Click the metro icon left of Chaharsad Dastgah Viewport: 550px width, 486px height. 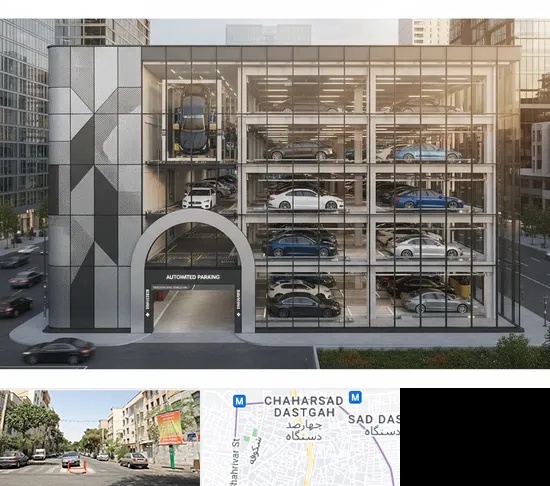coord(239,401)
